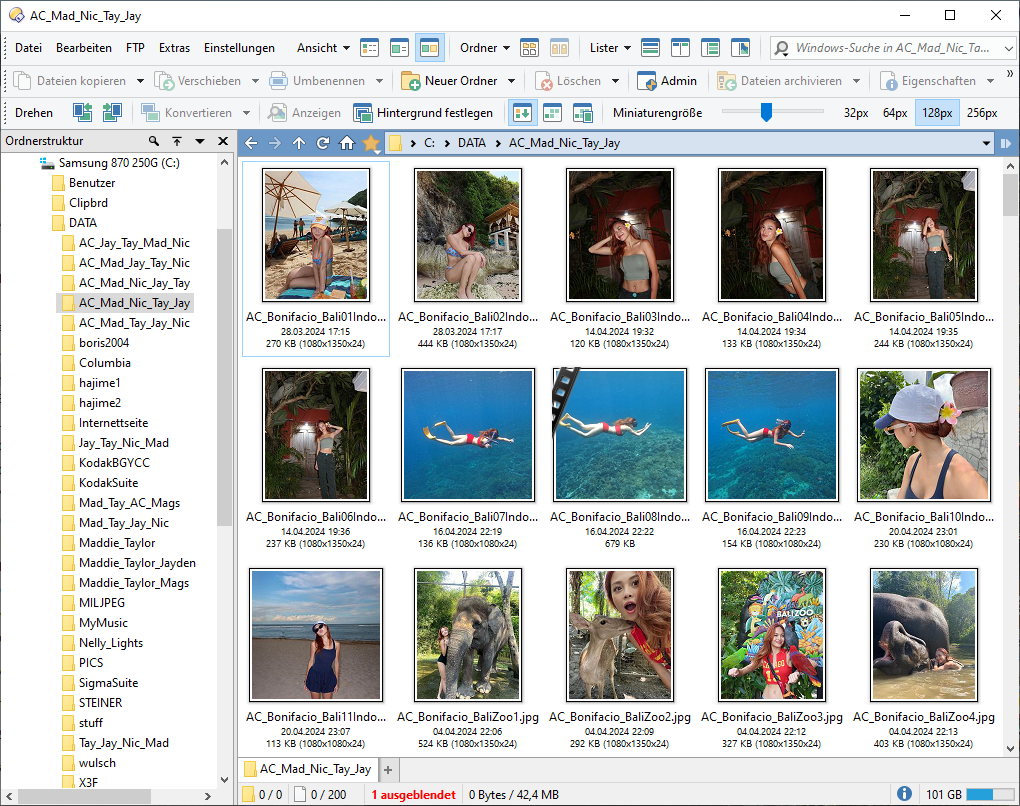This screenshot has width=1020, height=806.
Task: Select AC_Bonifacio_BaliZoo2.jpg thumbnail
Action: [x=619, y=635]
